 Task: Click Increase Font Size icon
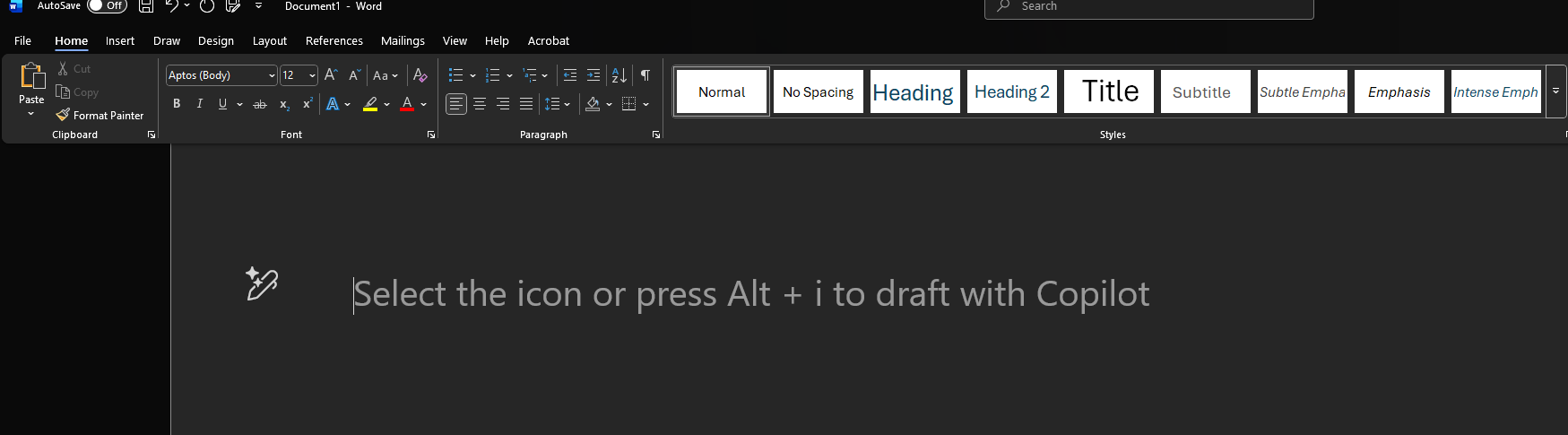[331, 75]
